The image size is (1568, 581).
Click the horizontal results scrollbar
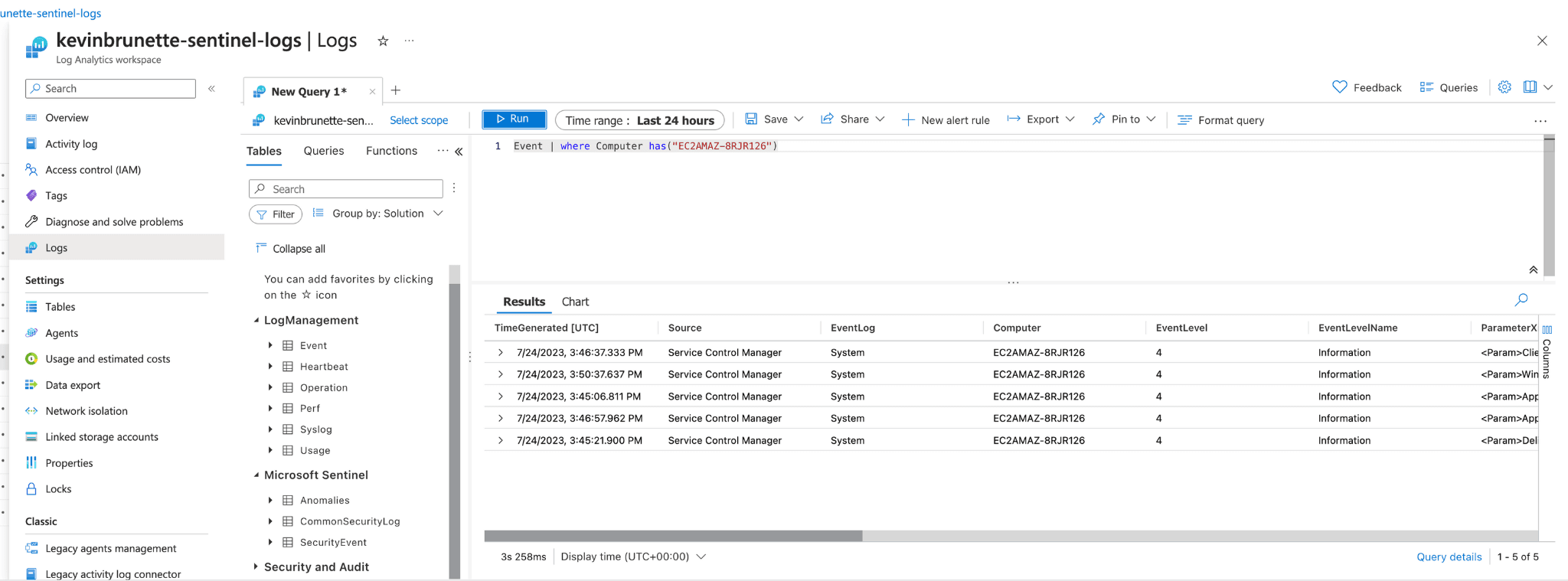point(673,536)
